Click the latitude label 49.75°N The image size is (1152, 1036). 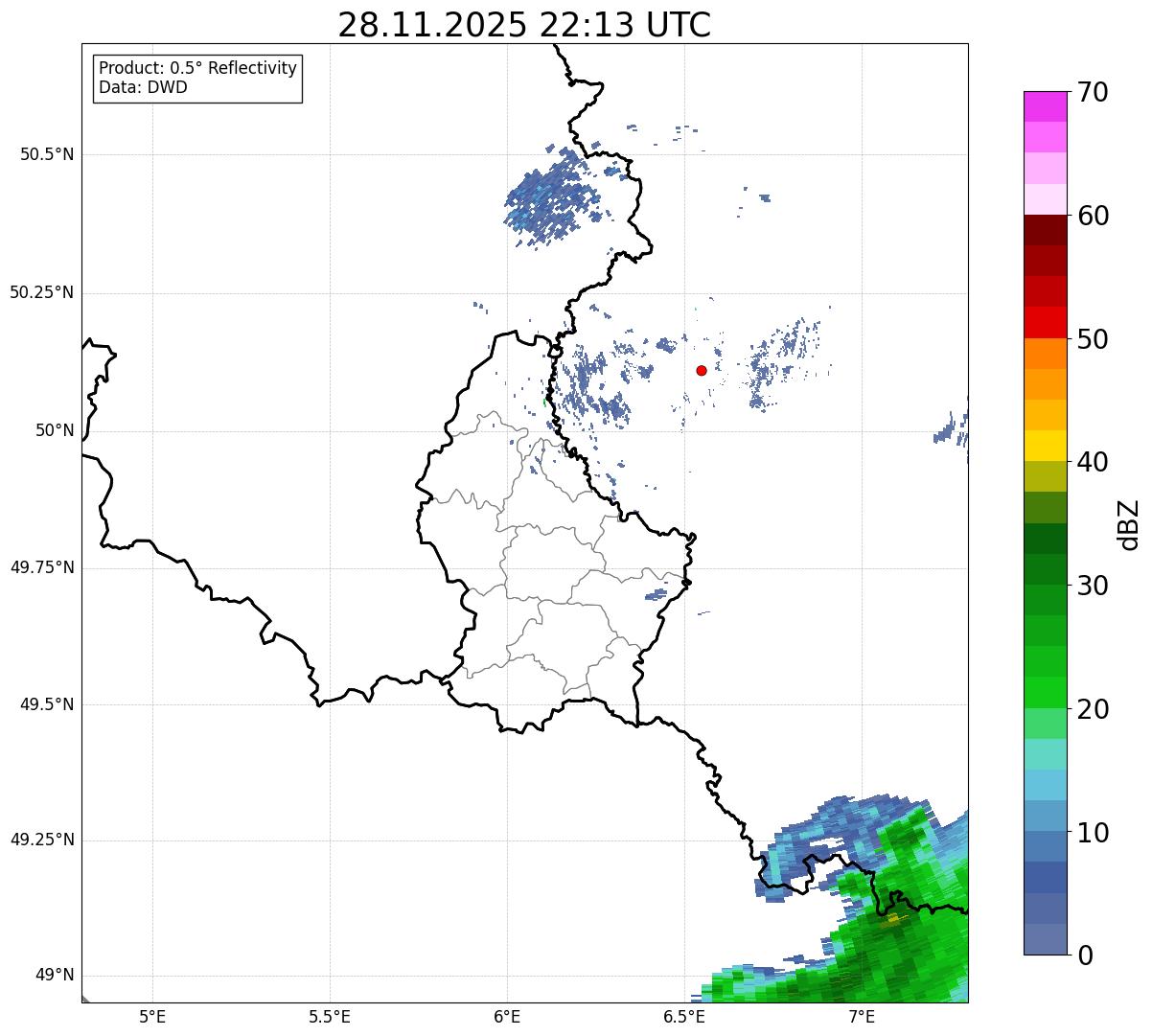coord(41,567)
